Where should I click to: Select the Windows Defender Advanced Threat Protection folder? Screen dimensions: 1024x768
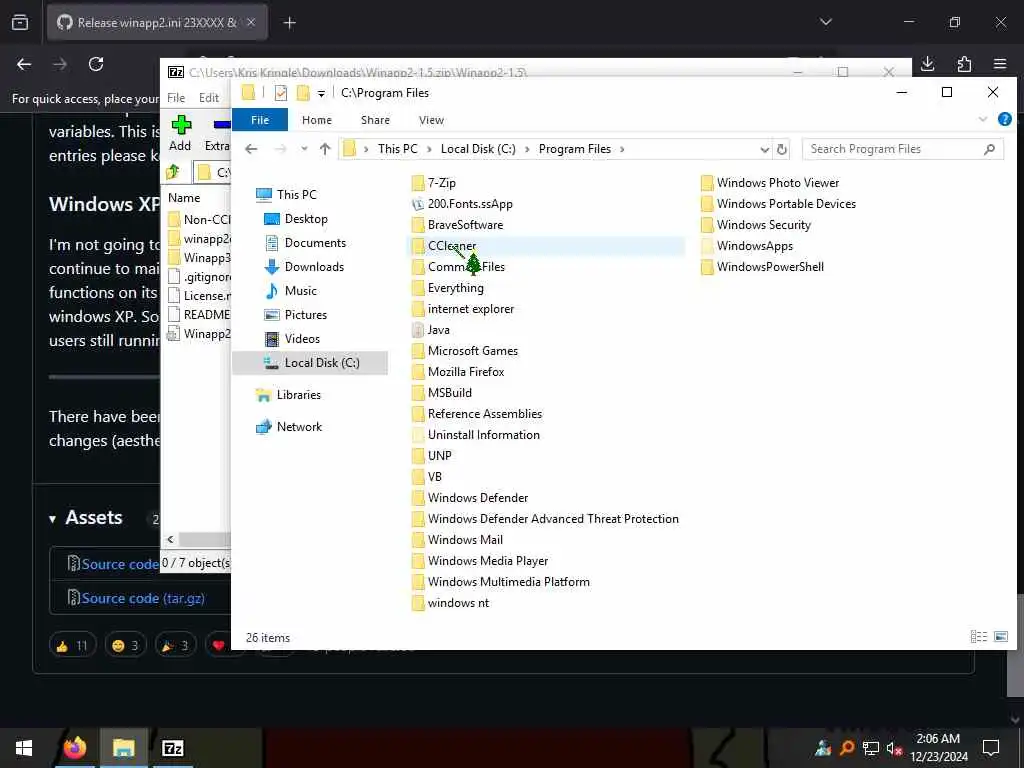point(546,519)
